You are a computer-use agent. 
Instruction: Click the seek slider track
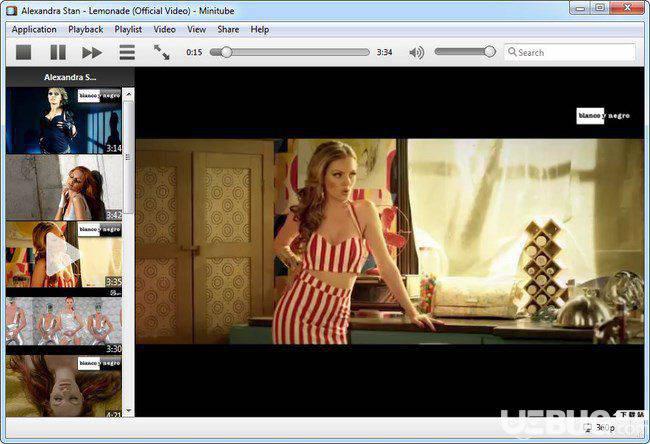point(290,52)
